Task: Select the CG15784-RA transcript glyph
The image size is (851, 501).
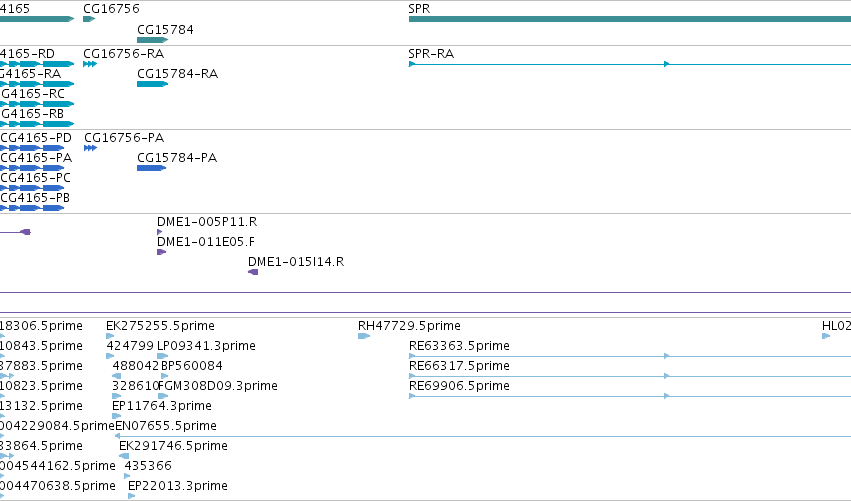Action: tap(153, 84)
